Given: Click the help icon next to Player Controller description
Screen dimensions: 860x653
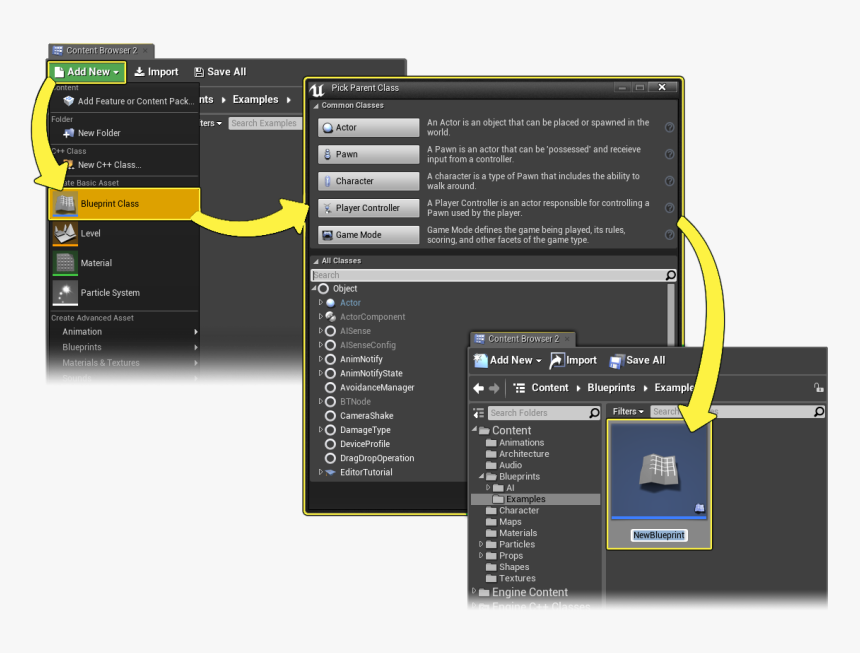Looking at the screenshot, I should pyautogui.click(x=669, y=208).
